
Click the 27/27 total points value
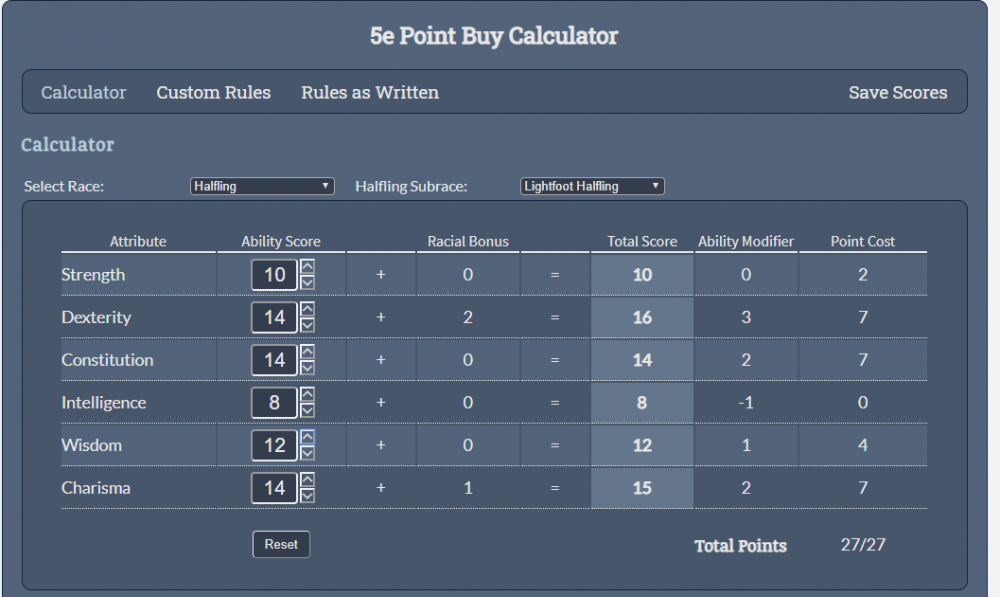[863, 545]
